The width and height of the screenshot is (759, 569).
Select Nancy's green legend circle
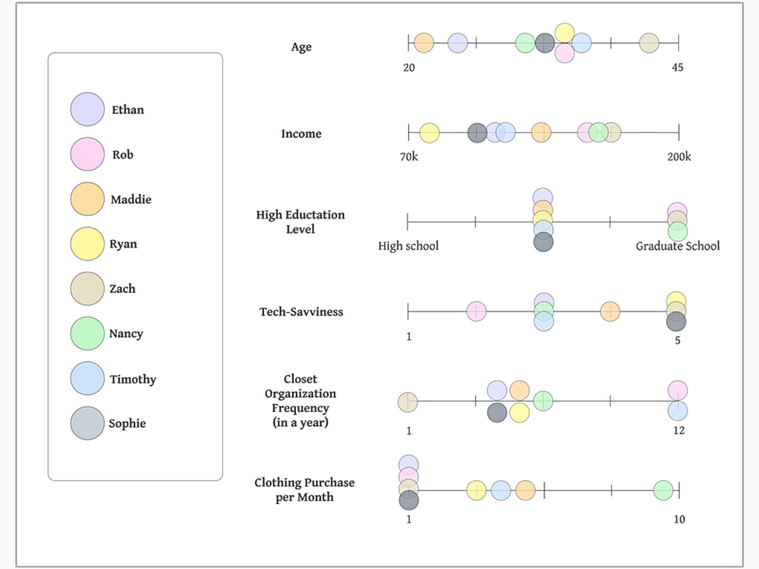87,333
